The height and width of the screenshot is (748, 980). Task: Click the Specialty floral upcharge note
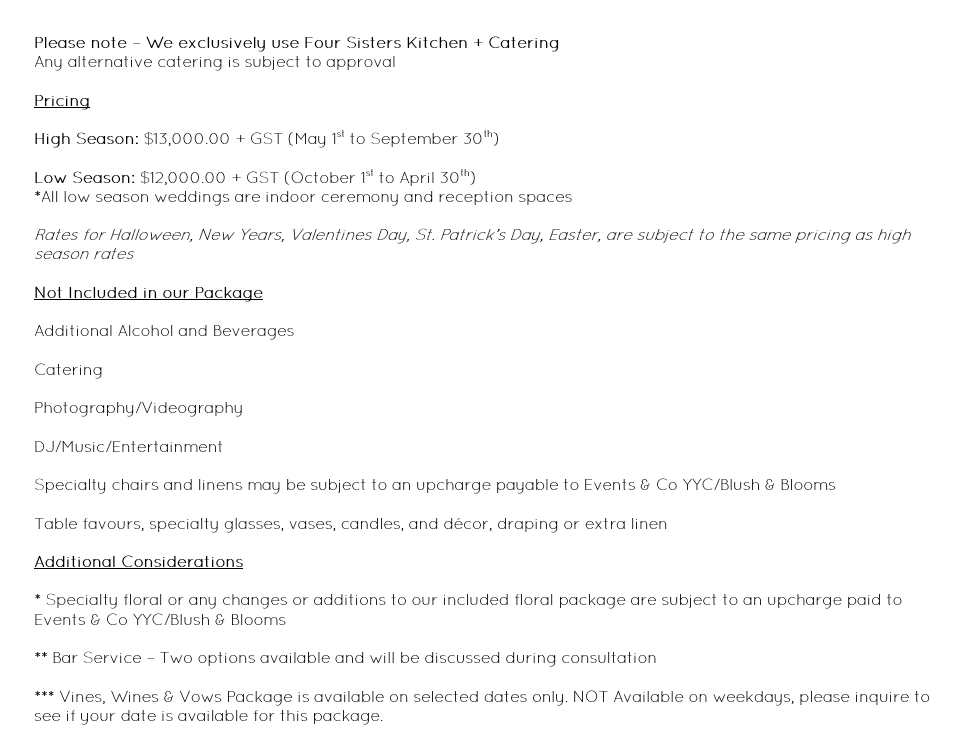pos(468,610)
